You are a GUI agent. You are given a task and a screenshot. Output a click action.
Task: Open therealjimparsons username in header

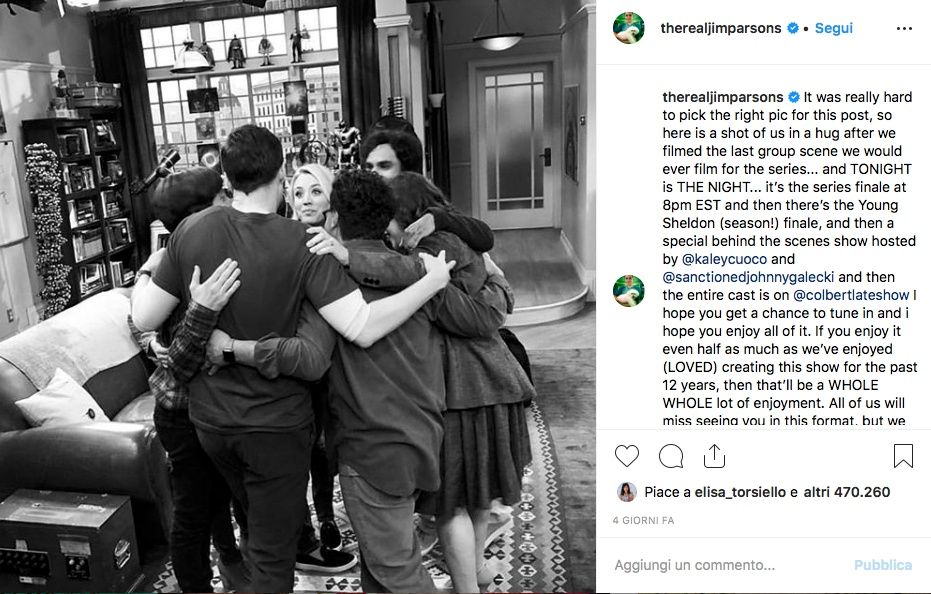pos(721,28)
